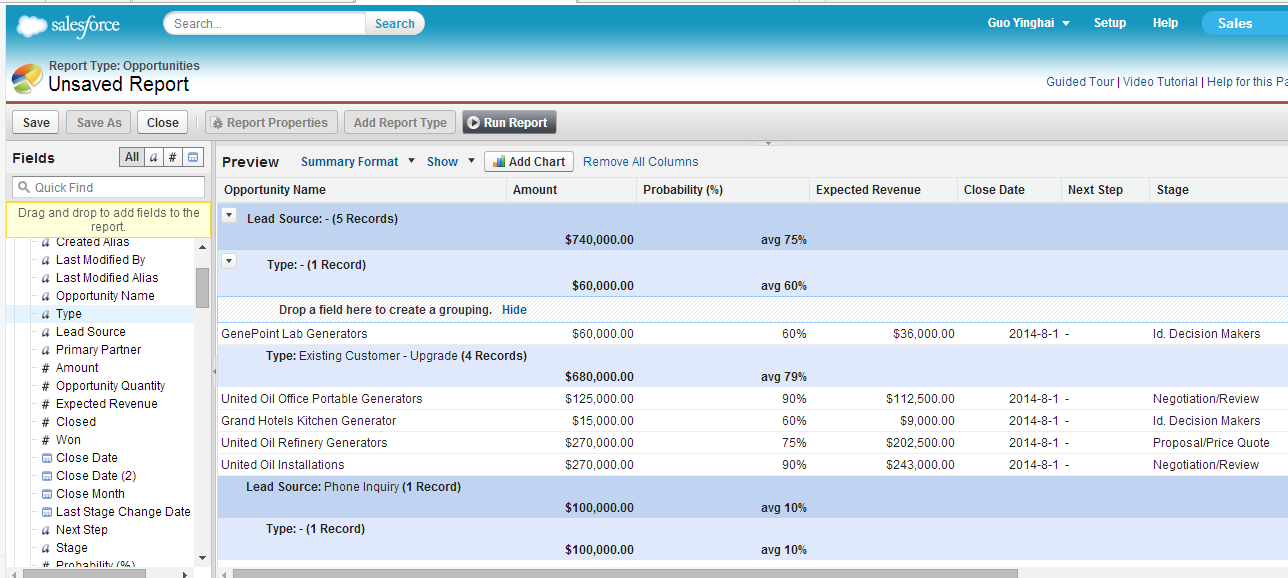Click text icon beside Created Alias field
1288x578 pixels.
[46, 242]
